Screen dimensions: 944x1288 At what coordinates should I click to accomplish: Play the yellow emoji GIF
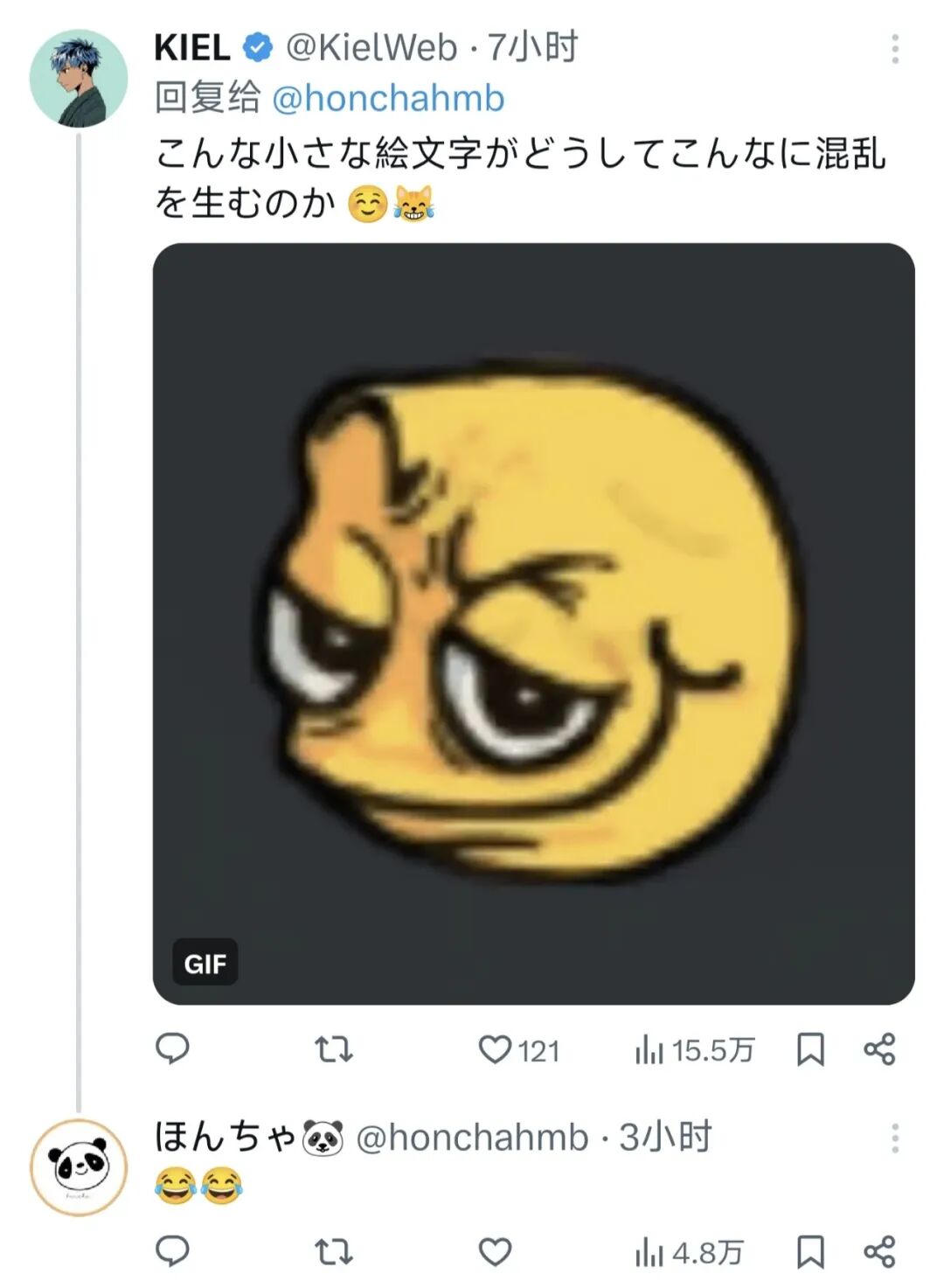533,623
